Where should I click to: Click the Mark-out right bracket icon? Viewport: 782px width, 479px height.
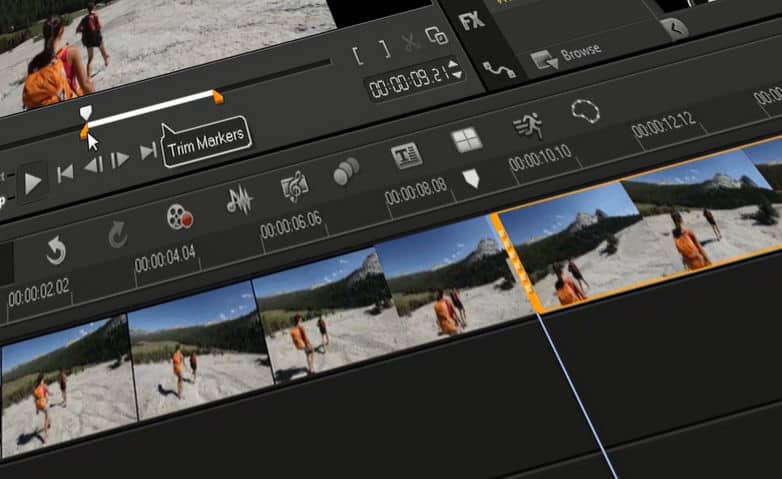click(x=385, y=48)
